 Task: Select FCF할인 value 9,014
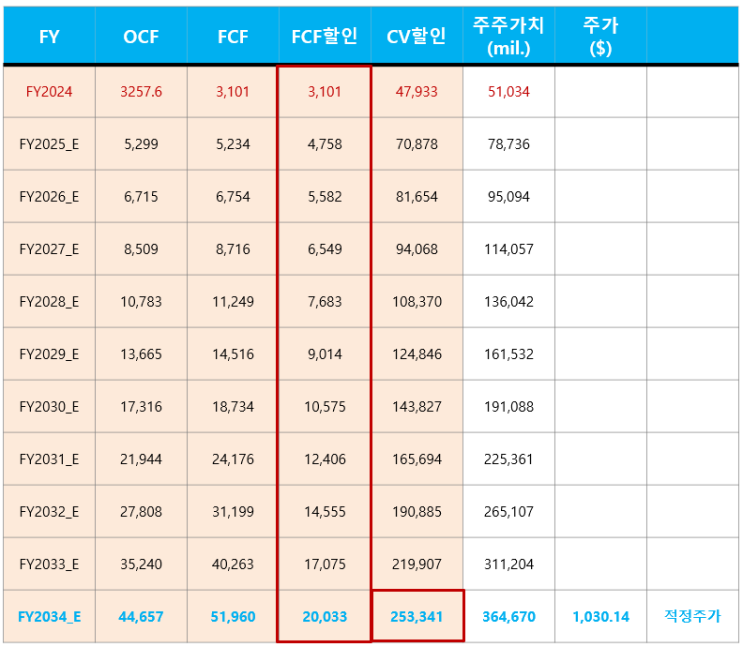click(x=325, y=355)
